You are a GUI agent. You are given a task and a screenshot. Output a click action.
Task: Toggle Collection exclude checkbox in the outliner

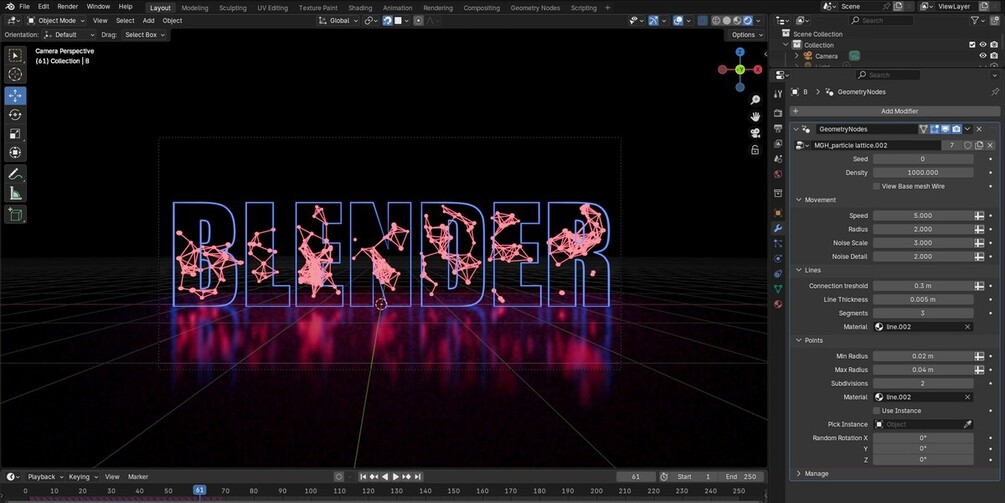(972, 45)
